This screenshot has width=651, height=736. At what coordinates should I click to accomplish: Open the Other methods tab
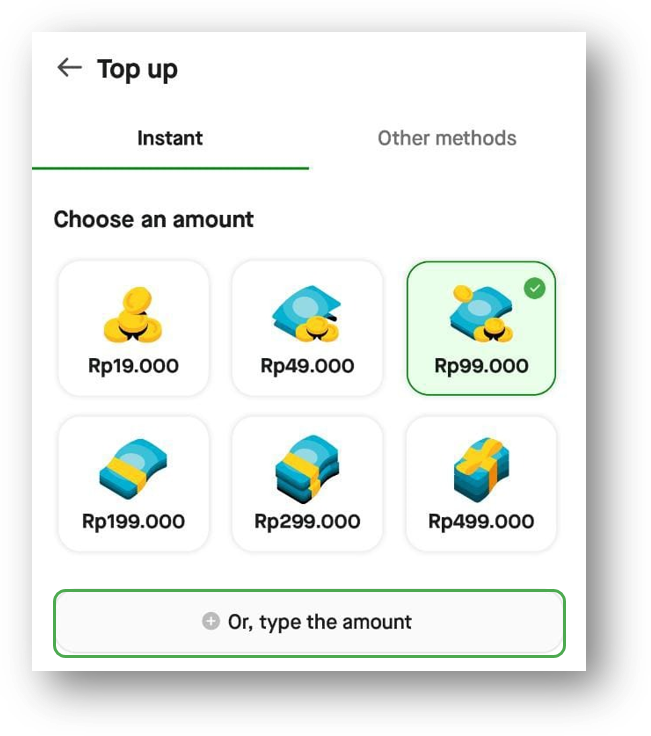(x=447, y=138)
